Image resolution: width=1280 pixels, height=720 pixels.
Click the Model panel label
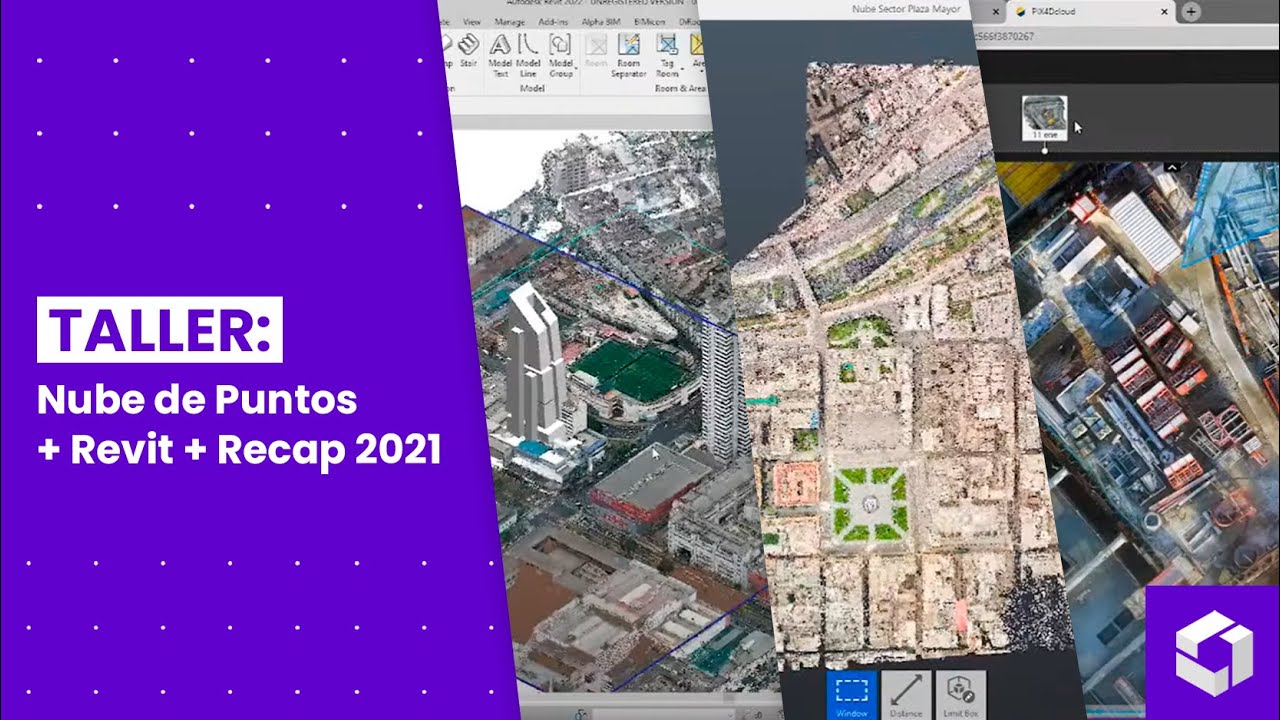tap(533, 89)
